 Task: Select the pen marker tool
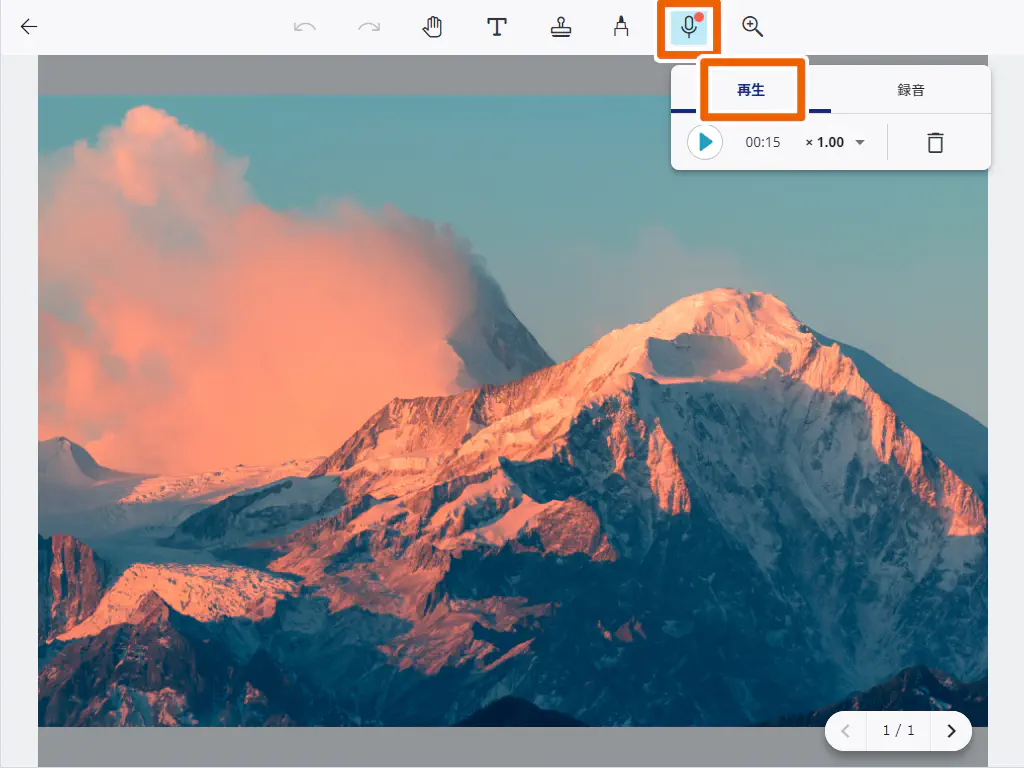pyautogui.click(x=621, y=27)
